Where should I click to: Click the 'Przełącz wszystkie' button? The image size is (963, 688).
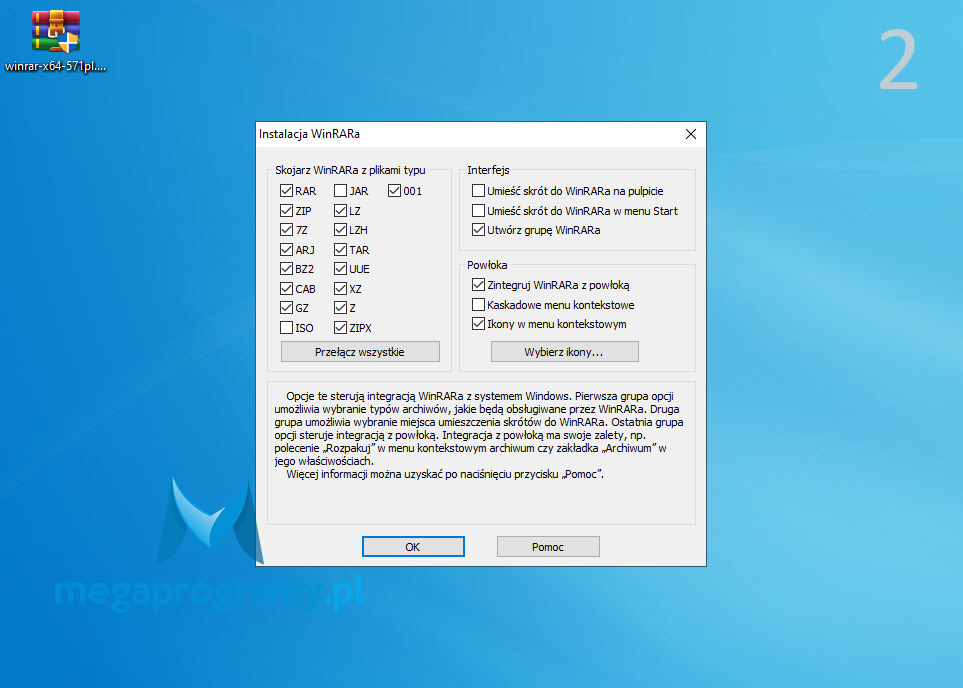(360, 352)
